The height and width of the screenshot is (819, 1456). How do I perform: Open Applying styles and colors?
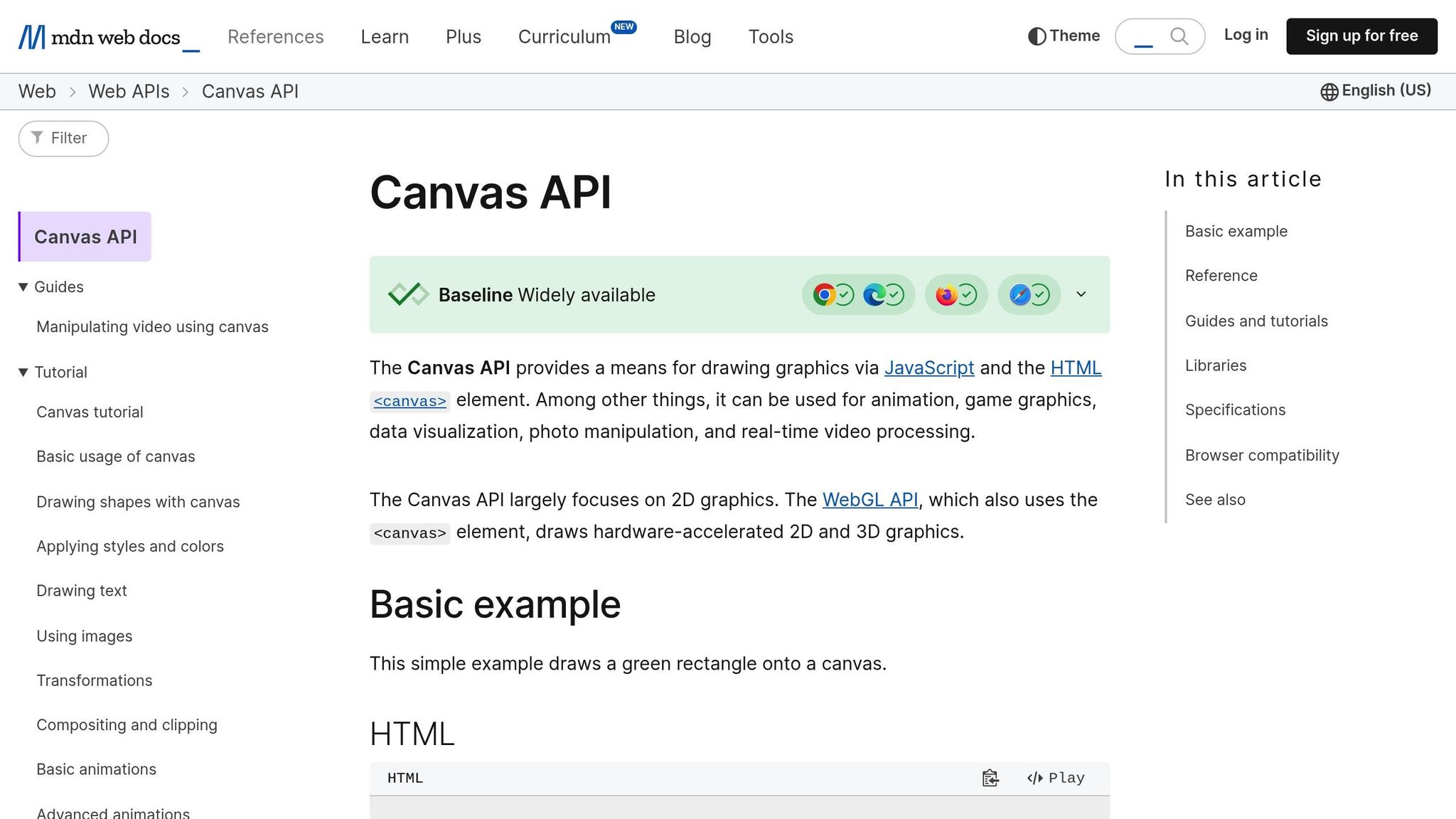click(130, 546)
